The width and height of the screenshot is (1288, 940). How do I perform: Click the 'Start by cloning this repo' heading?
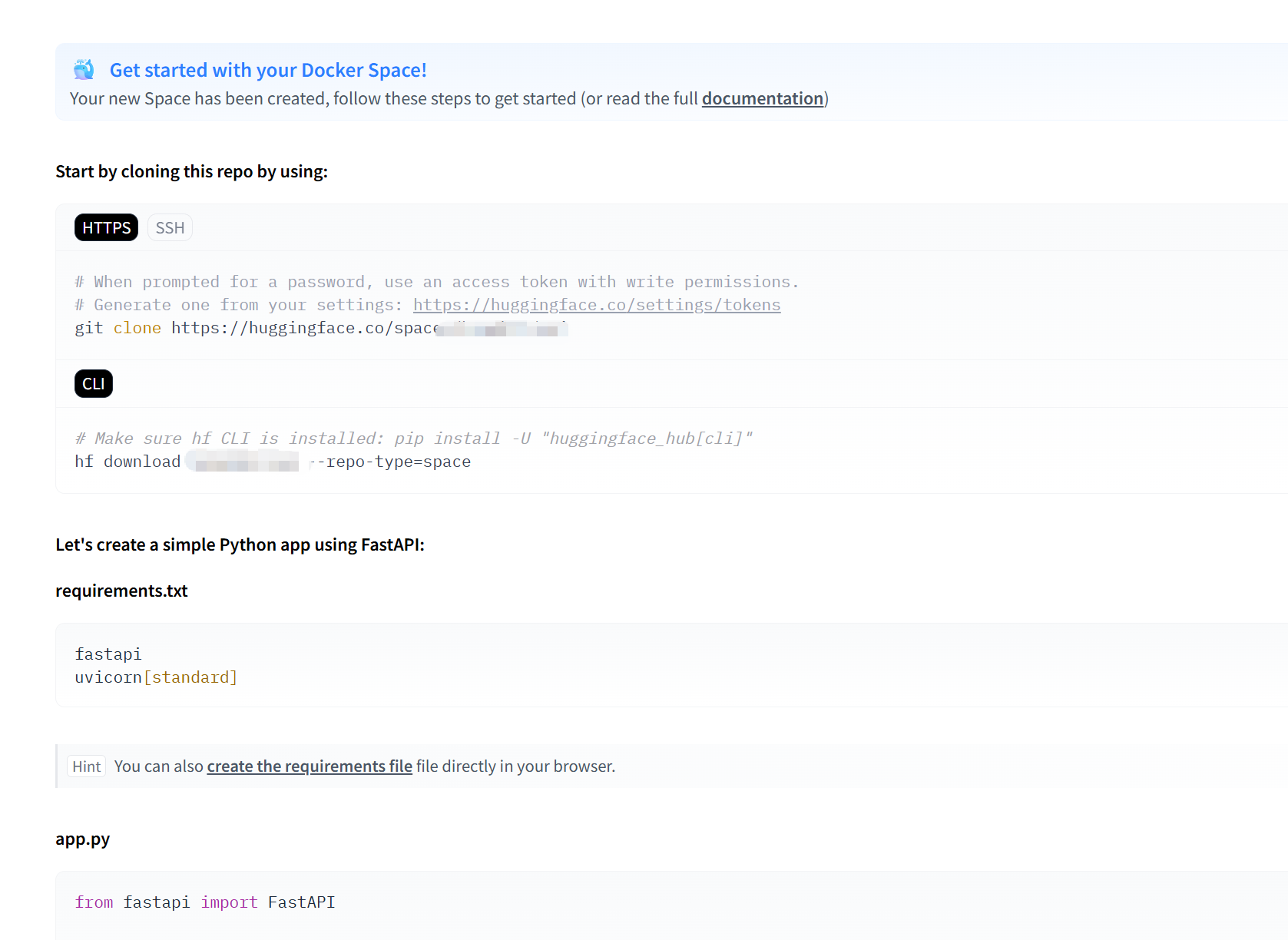[x=191, y=171]
